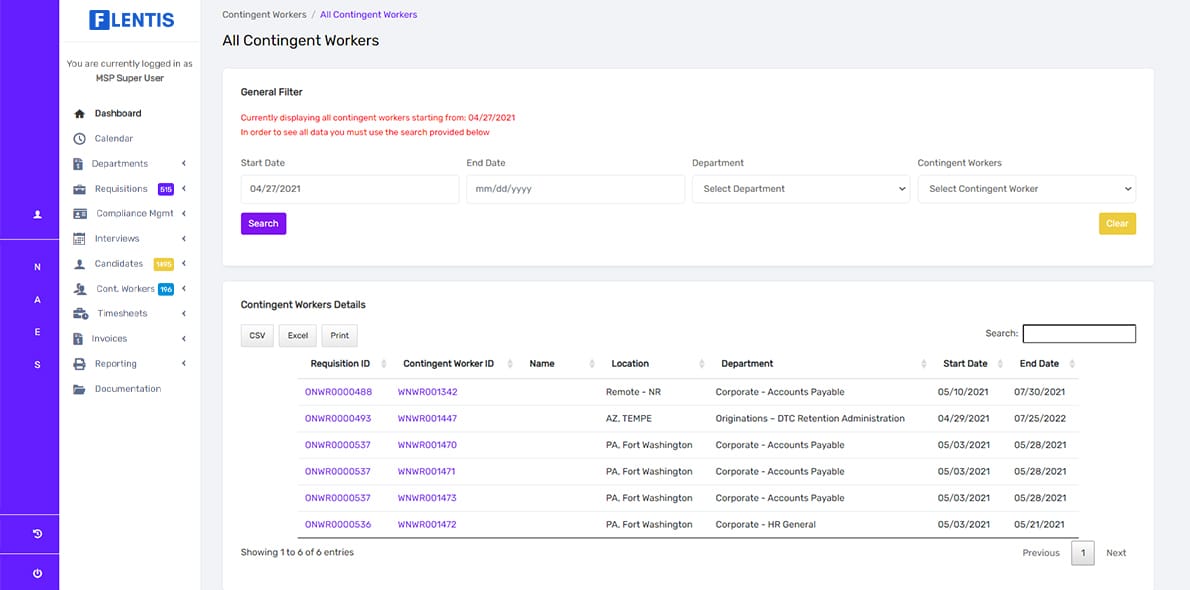Click the Timesheets briefcase-plus icon

80,314
